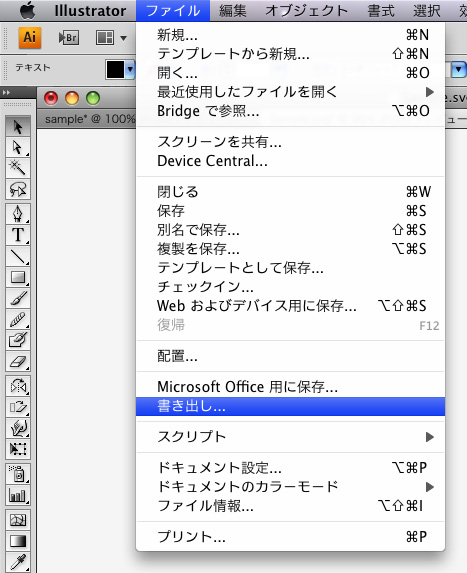Choose スクリーンを共有...
The width and height of the screenshot is (467, 573).
click(x=291, y=142)
